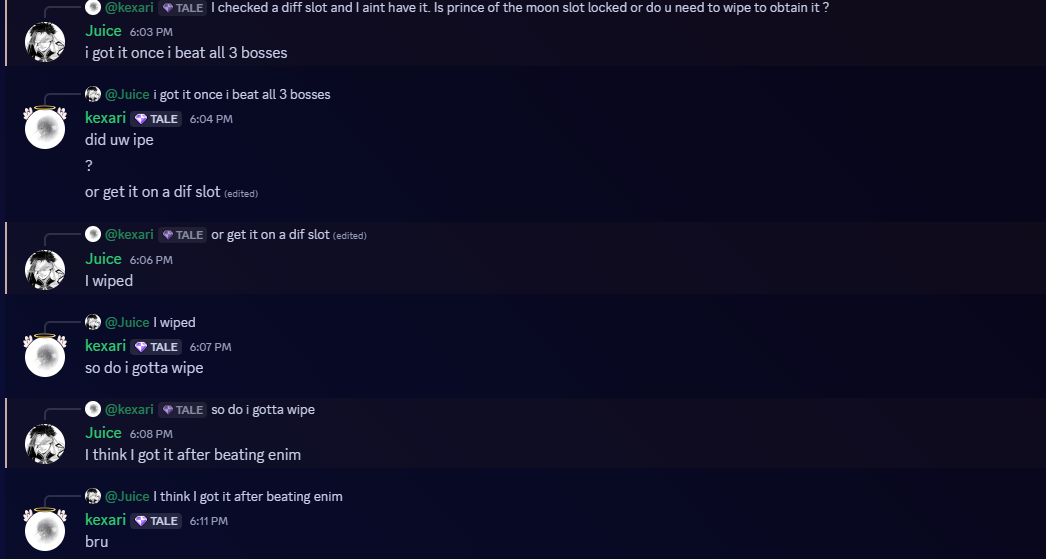Open the Juice username at 6:06 PM
1046x559 pixels.
tap(103, 259)
